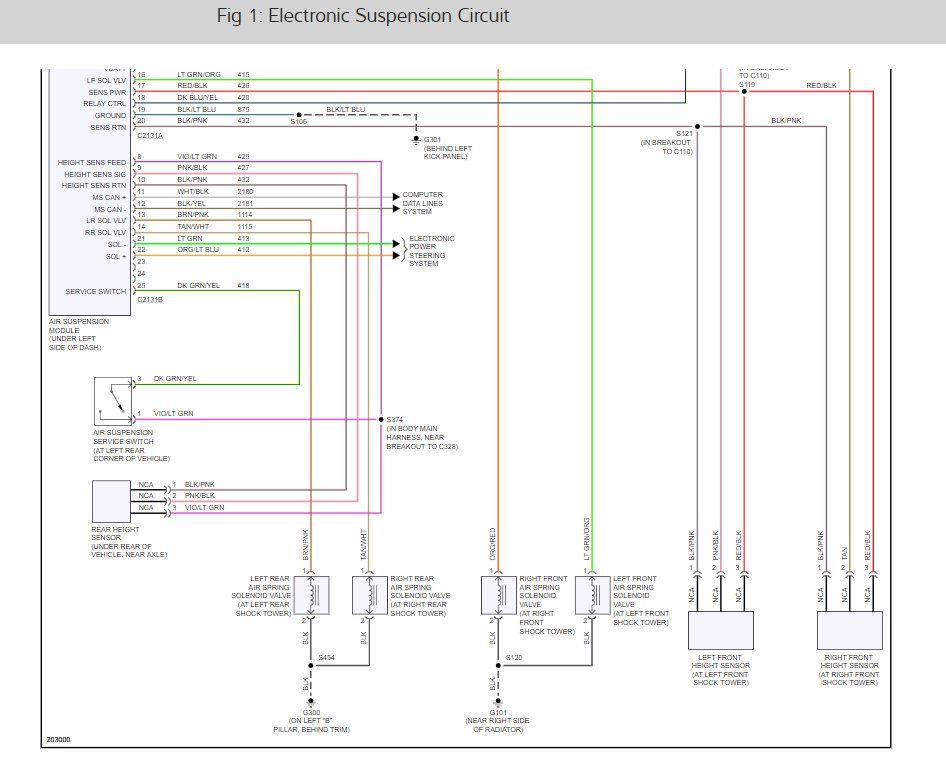Click the G301 ground symbol
Image resolution: width=946 pixels, height=781 pixels.
[416, 141]
